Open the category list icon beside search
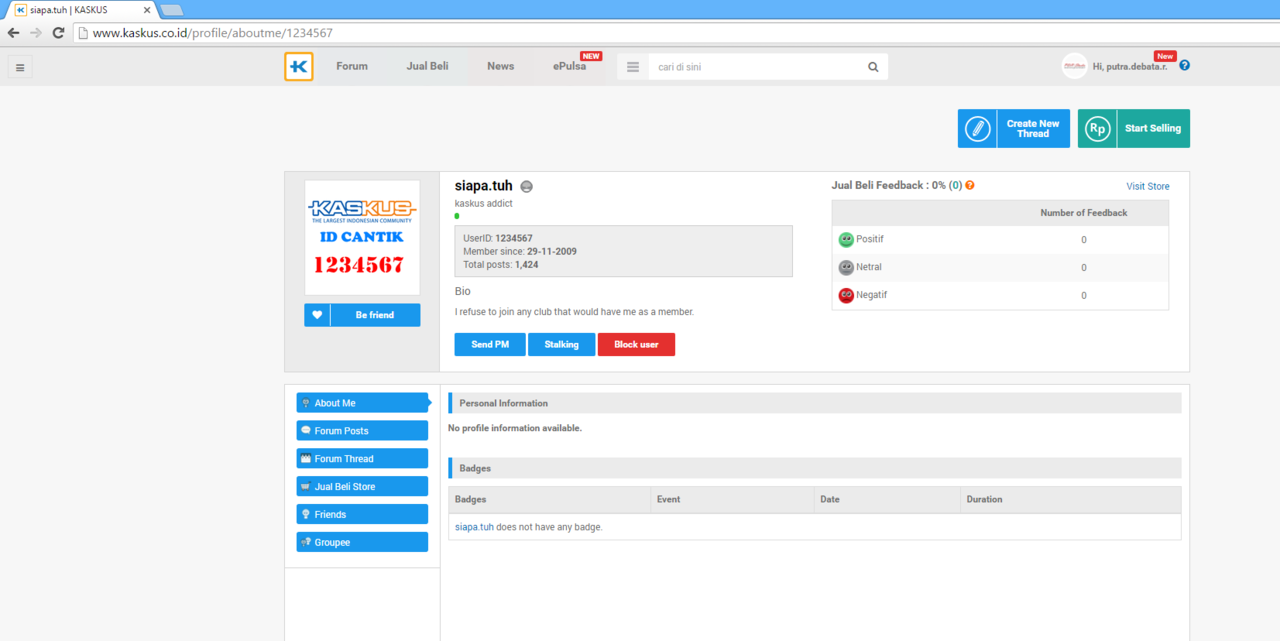 pos(632,67)
